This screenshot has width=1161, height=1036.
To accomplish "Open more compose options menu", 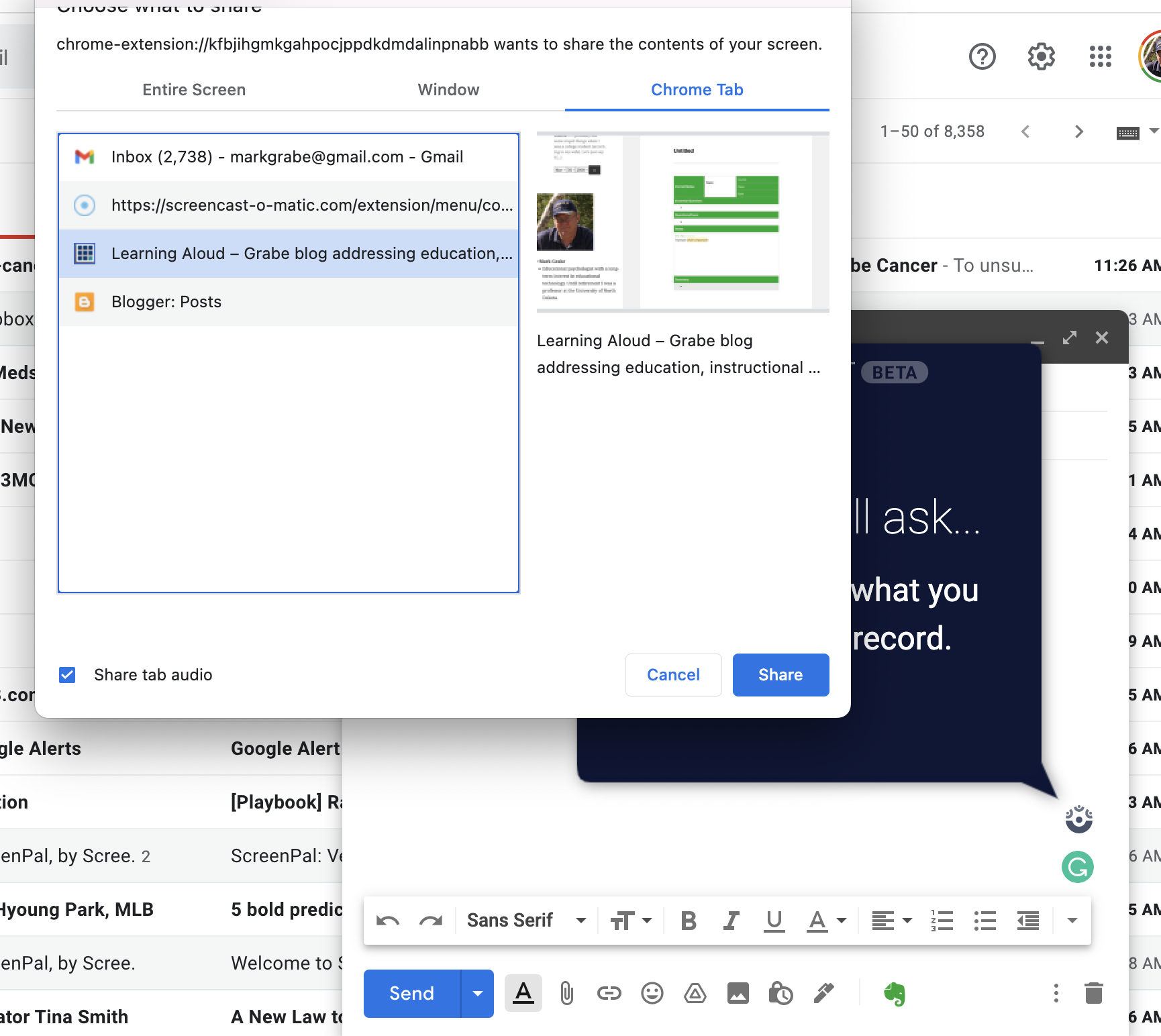I will 1056,994.
